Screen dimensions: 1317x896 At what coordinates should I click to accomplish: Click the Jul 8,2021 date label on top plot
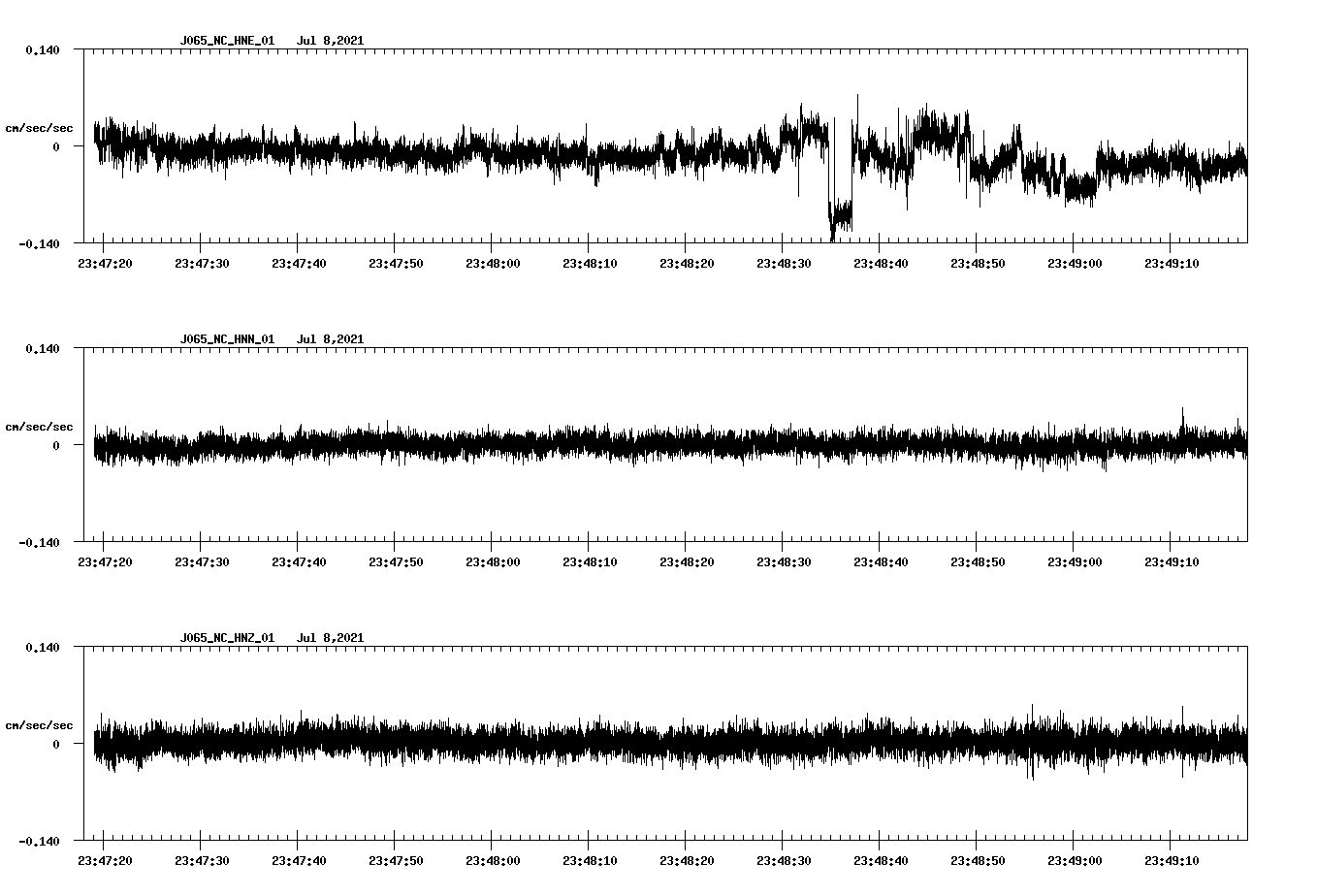coord(332,41)
